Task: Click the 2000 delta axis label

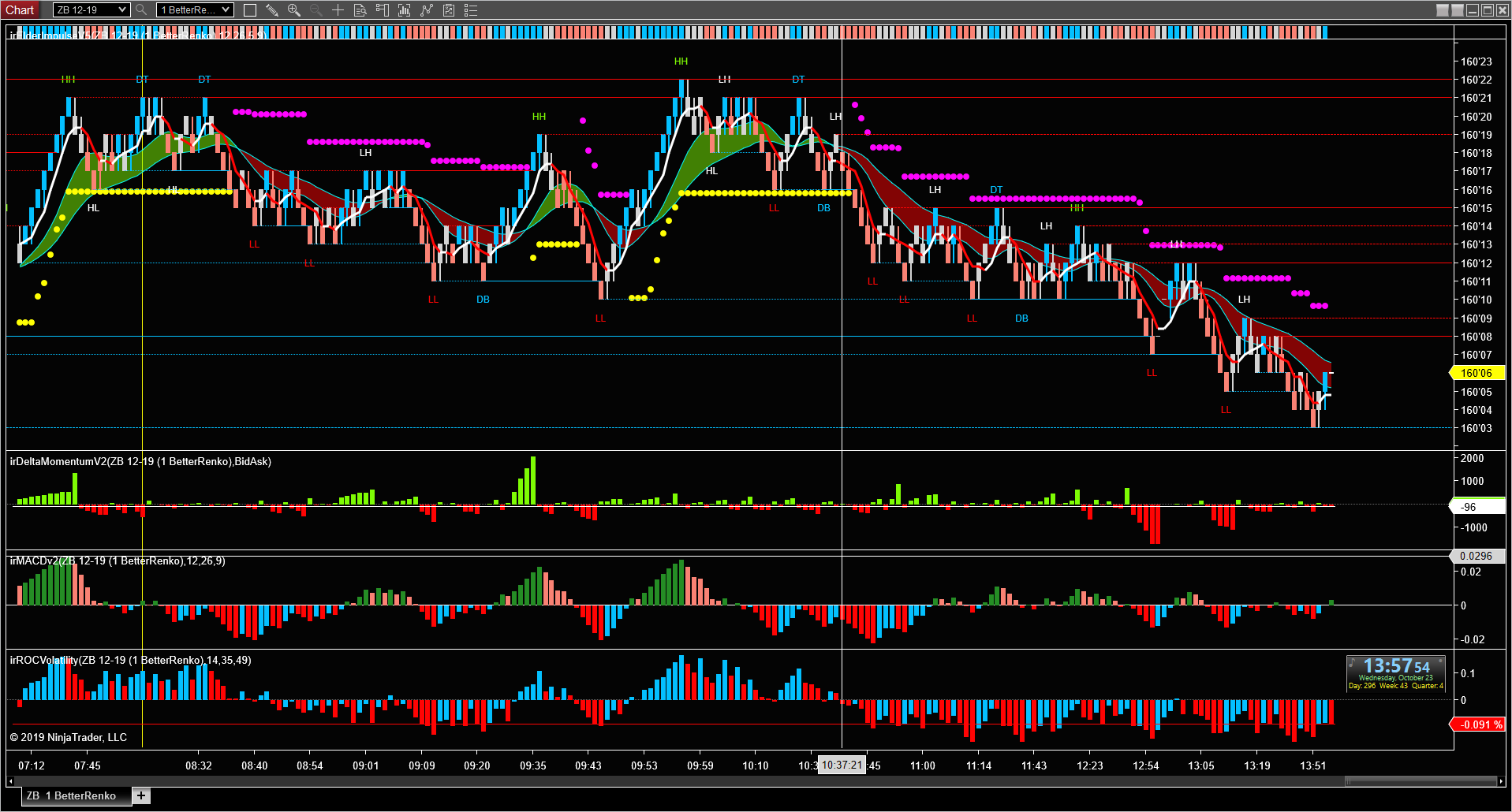Action: [1472, 458]
